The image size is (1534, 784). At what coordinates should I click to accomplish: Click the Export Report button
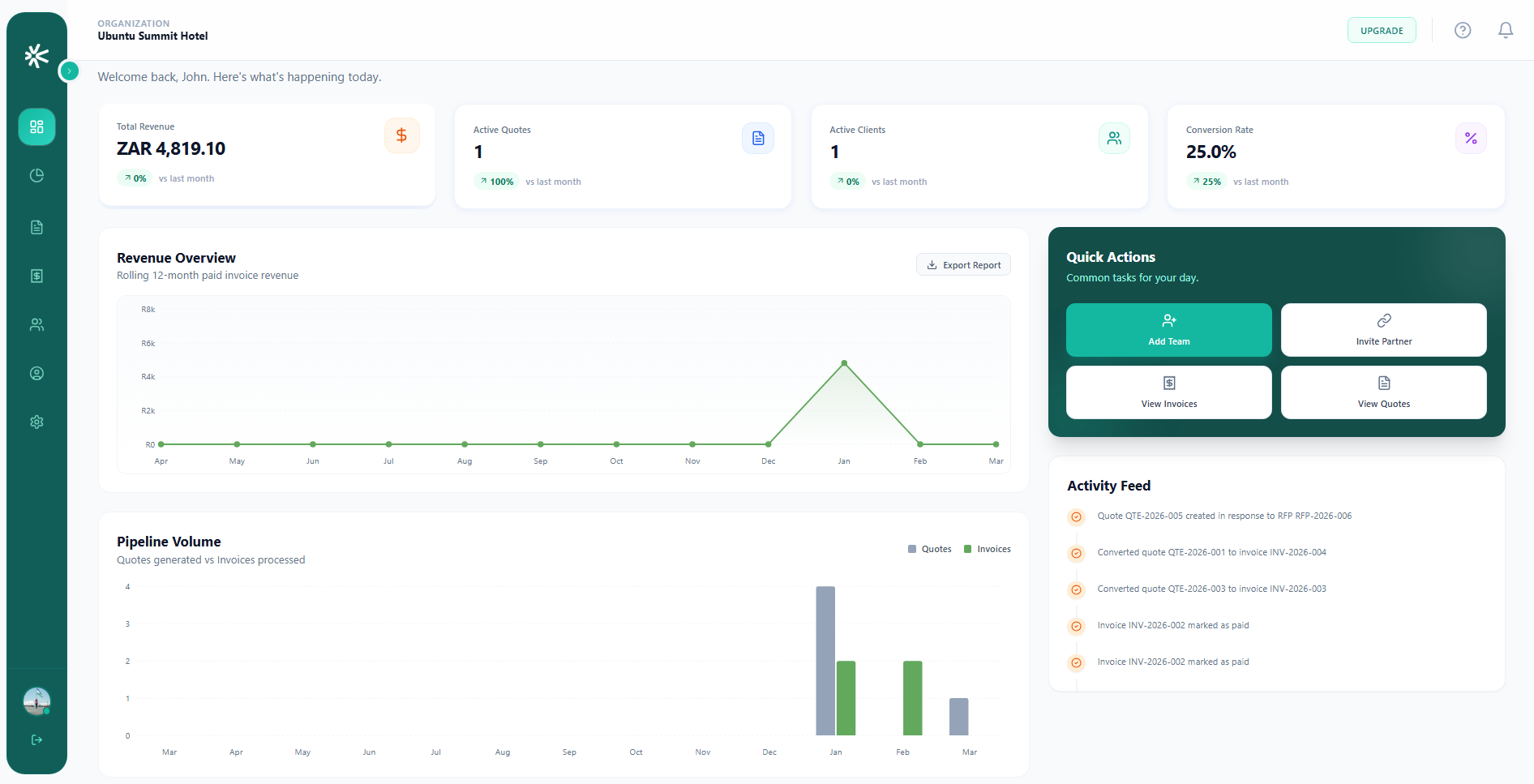963,264
